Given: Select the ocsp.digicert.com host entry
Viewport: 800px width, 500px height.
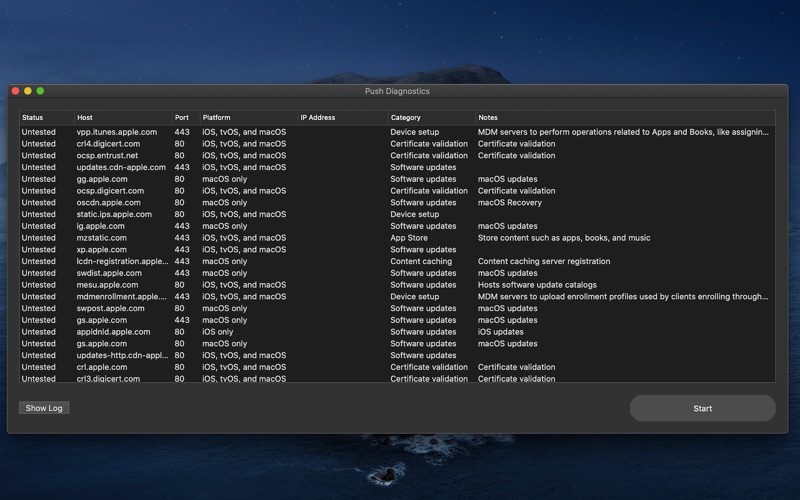Looking at the screenshot, I should (110, 191).
